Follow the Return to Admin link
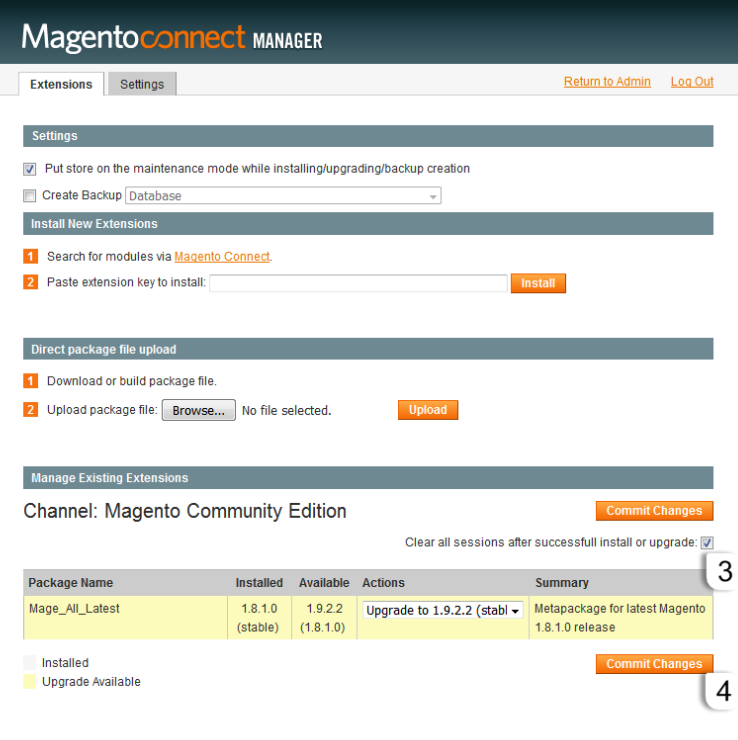 point(607,82)
